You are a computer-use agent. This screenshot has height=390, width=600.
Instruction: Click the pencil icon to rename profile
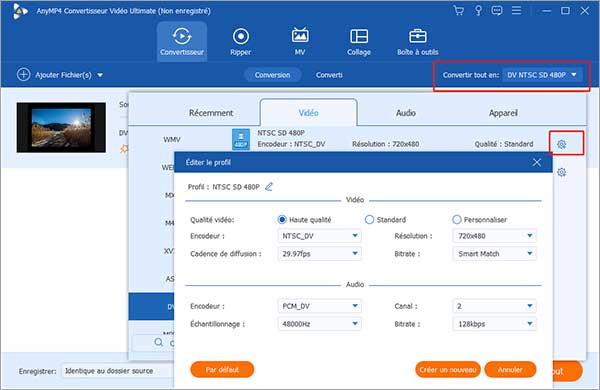[269, 187]
